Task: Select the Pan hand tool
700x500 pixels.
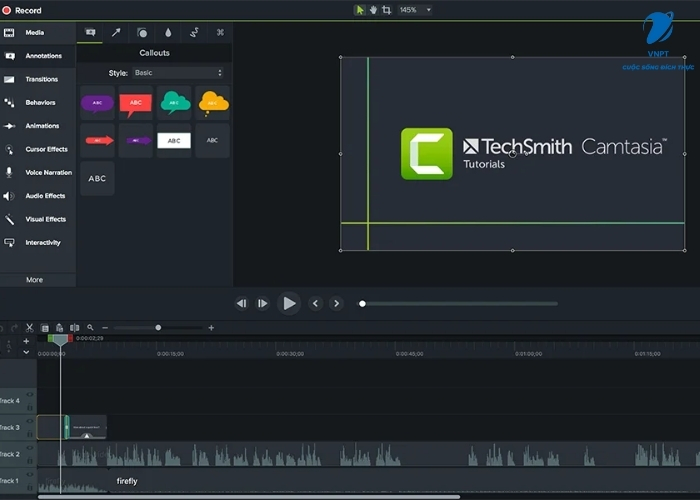Action: 373,10
